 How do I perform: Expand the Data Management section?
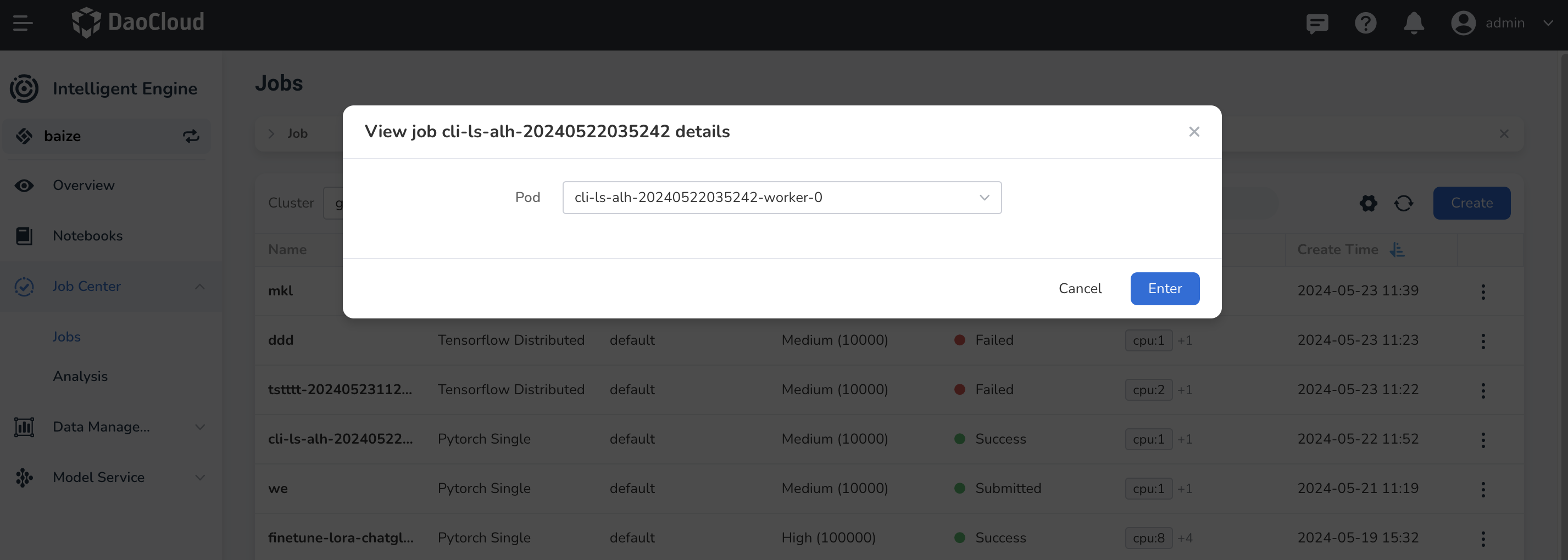(199, 427)
